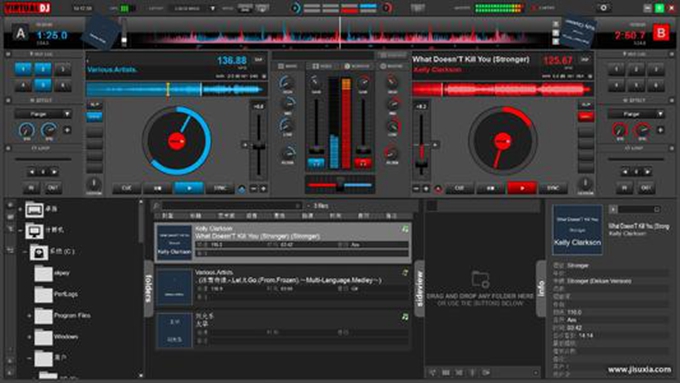The width and height of the screenshot is (680, 383).
Task: Toggle headphone cue button for deck B
Action: coord(363,163)
